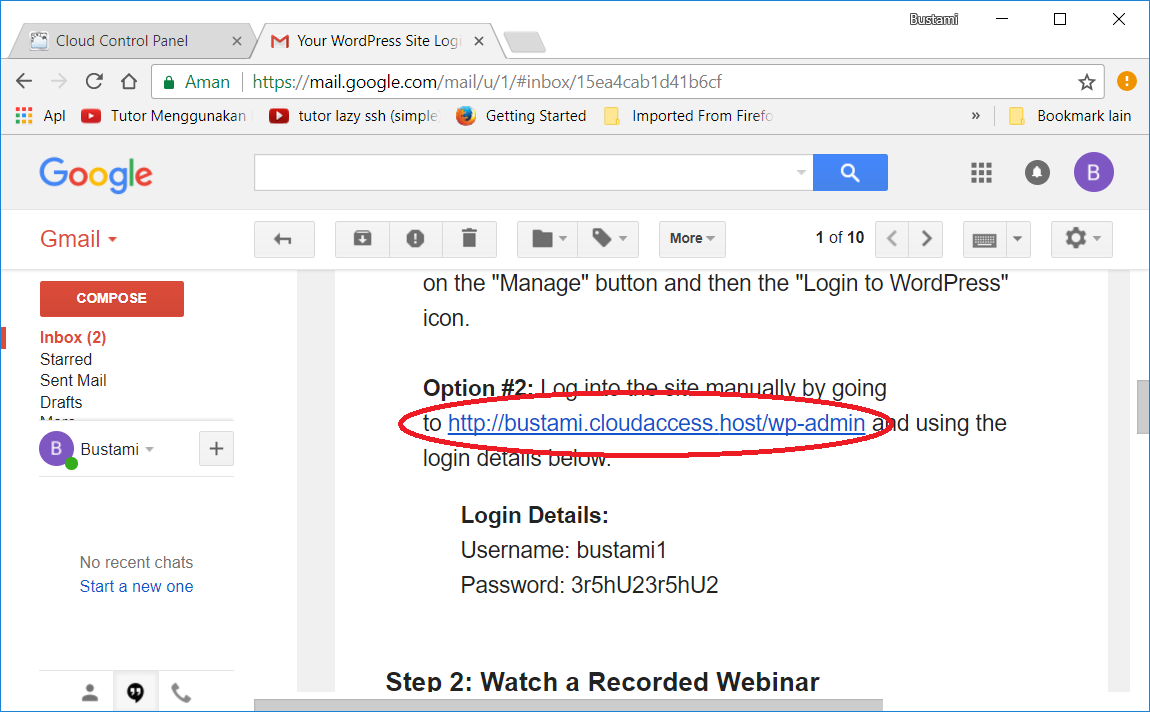Click the '1 of 10' counter
The height and width of the screenshot is (712, 1150).
point(840,238)
